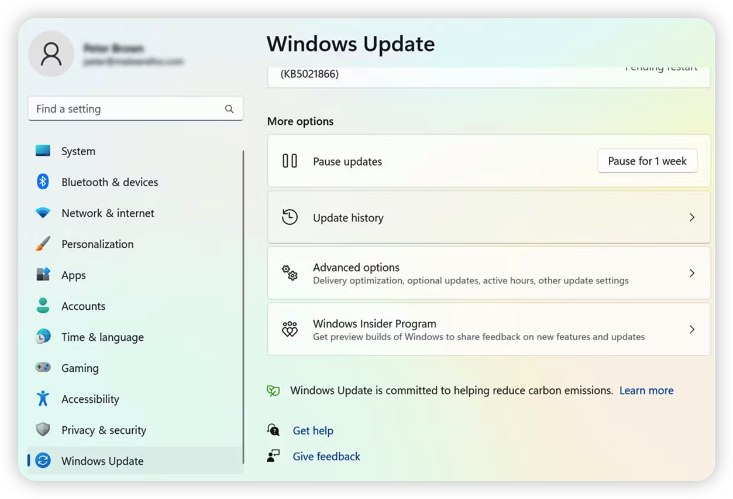Select Accounts in the sidebar
The height and width of the screenshot is (499, 733).
(83, 306)
